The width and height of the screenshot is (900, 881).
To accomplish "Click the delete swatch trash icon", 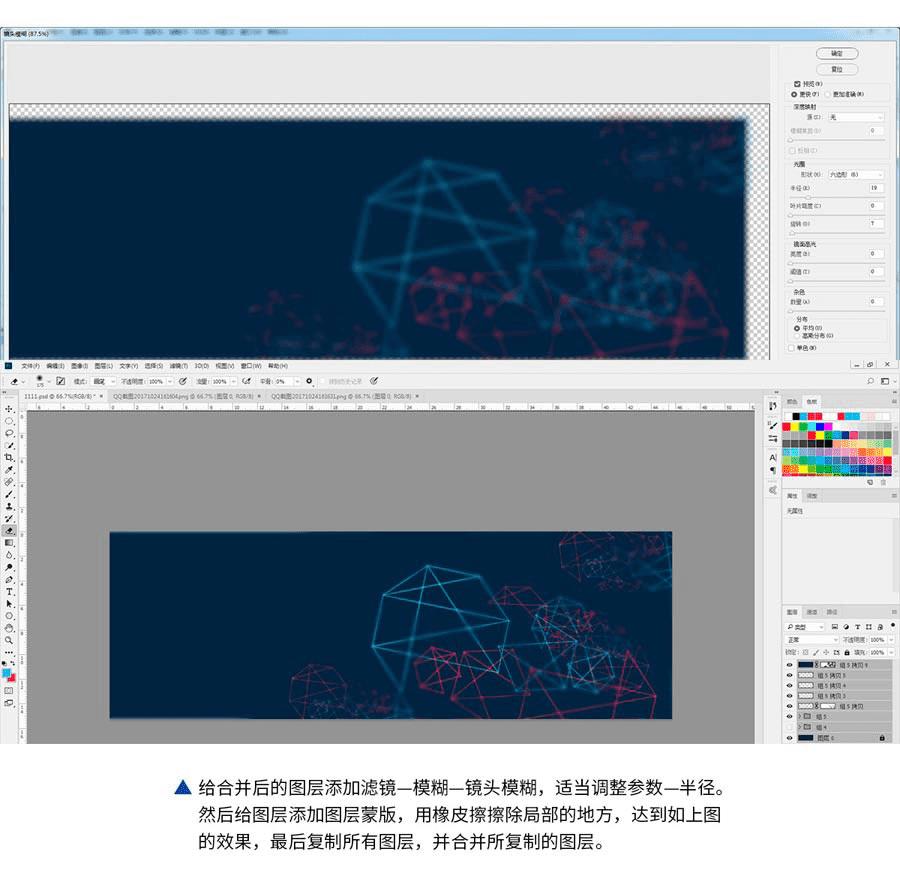I will pyautogui.click(x=884, y=483).
